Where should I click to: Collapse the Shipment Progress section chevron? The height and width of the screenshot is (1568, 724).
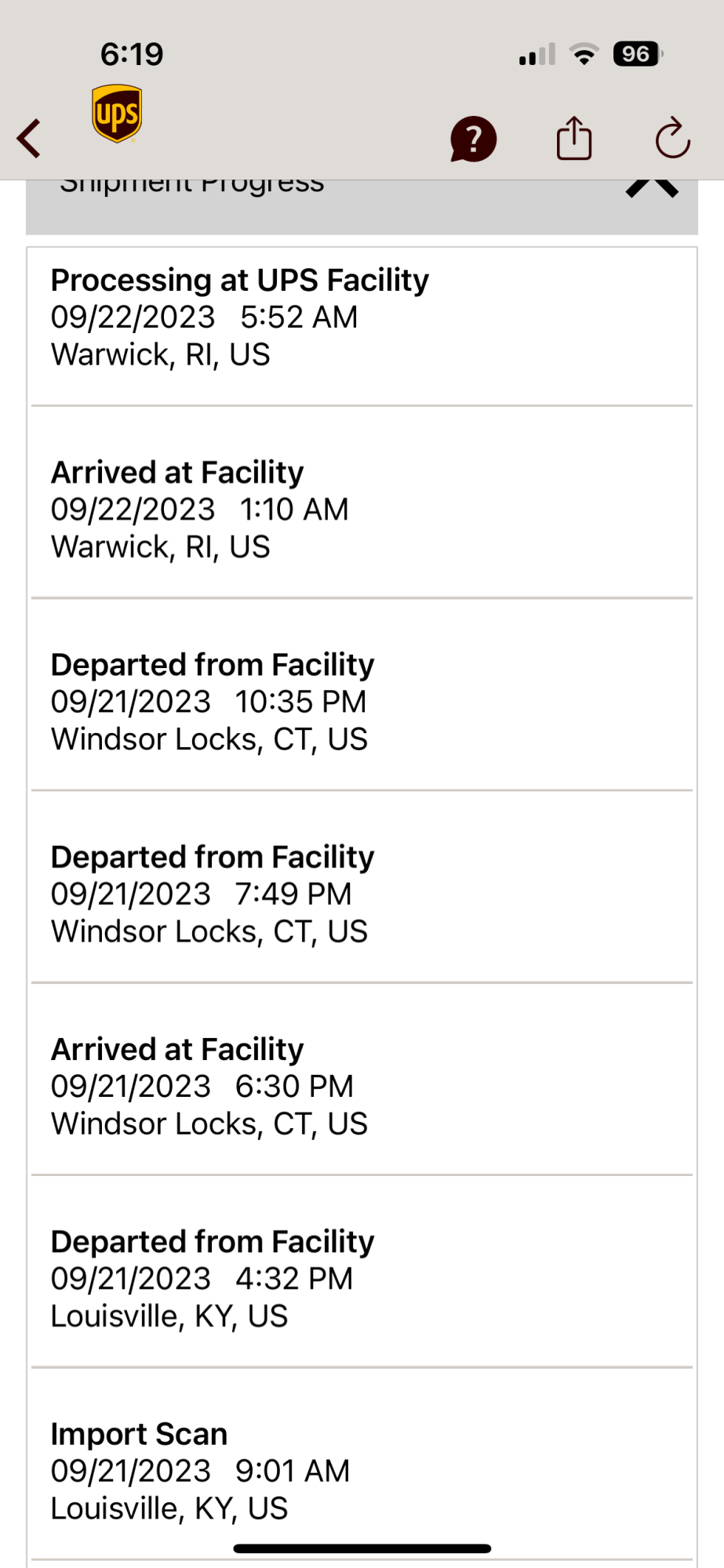[x=652, y=188]
